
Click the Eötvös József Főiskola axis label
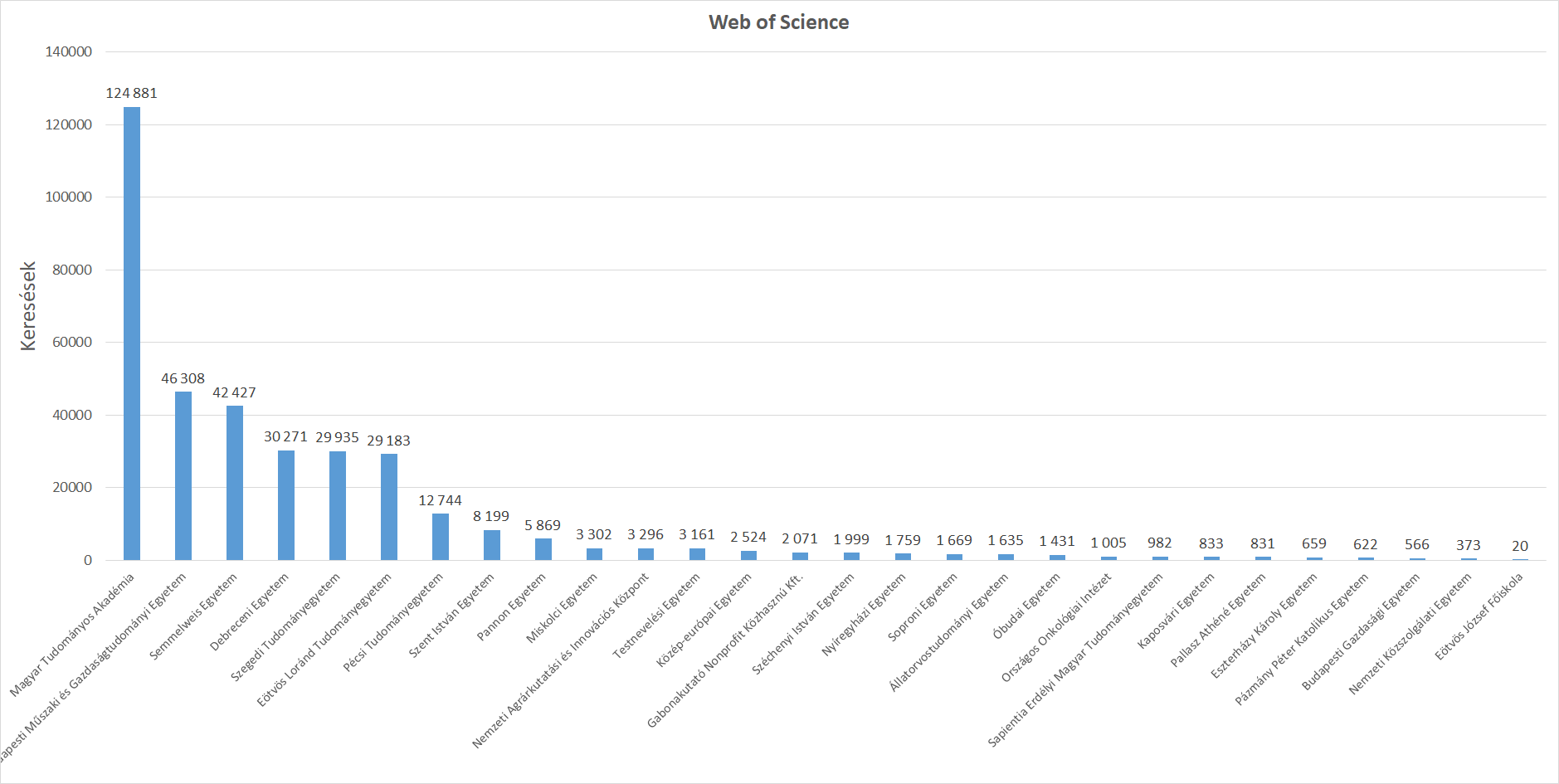click(x=1479, y=616)
